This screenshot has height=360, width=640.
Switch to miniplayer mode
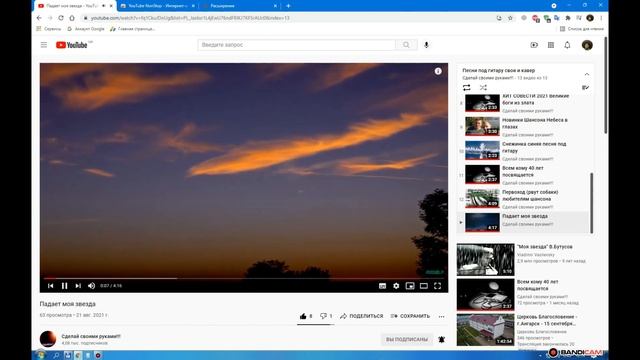pyautogui.click(x=410, y=286)
